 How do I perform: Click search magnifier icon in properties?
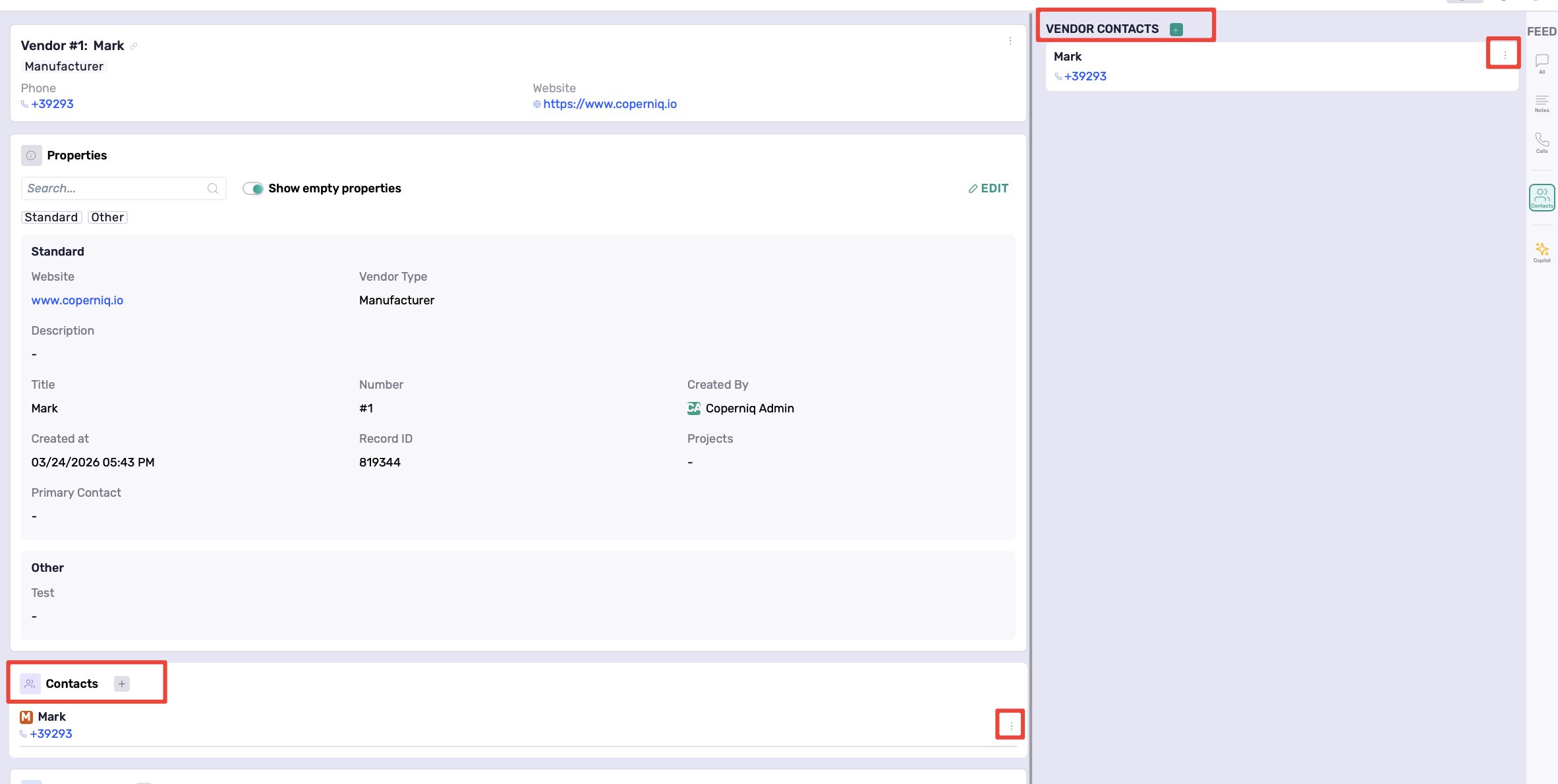[213, 188]
